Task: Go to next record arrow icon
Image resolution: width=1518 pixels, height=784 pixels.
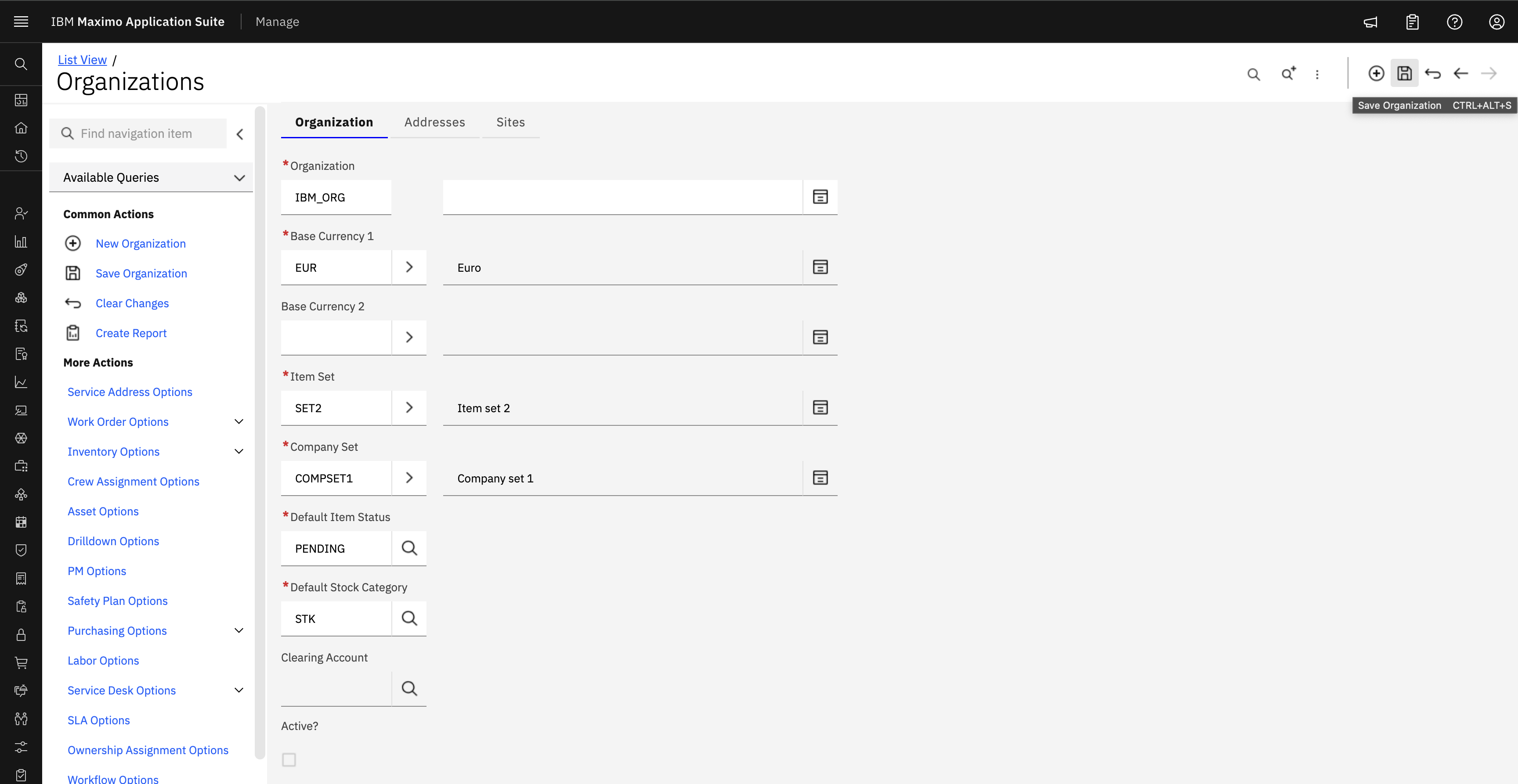Action: pyautogui.click(x=1489, y=73)
